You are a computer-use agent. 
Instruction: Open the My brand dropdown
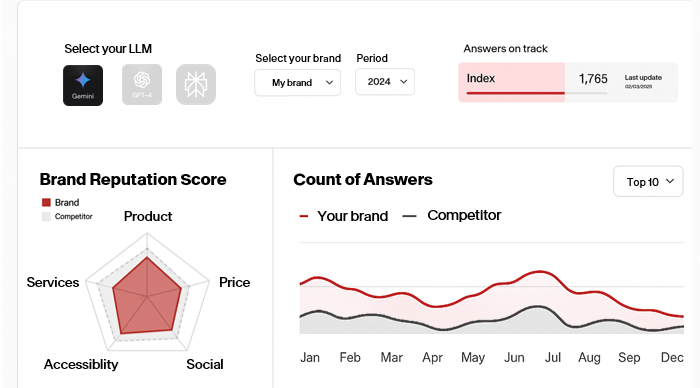tap(298, 83)
